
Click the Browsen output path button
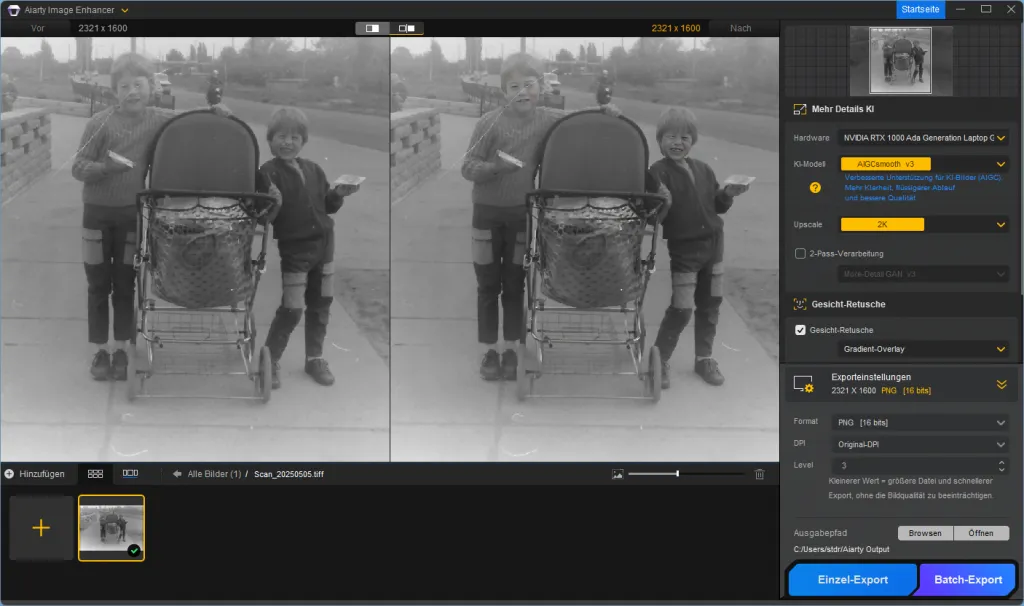tap(925, 533)
